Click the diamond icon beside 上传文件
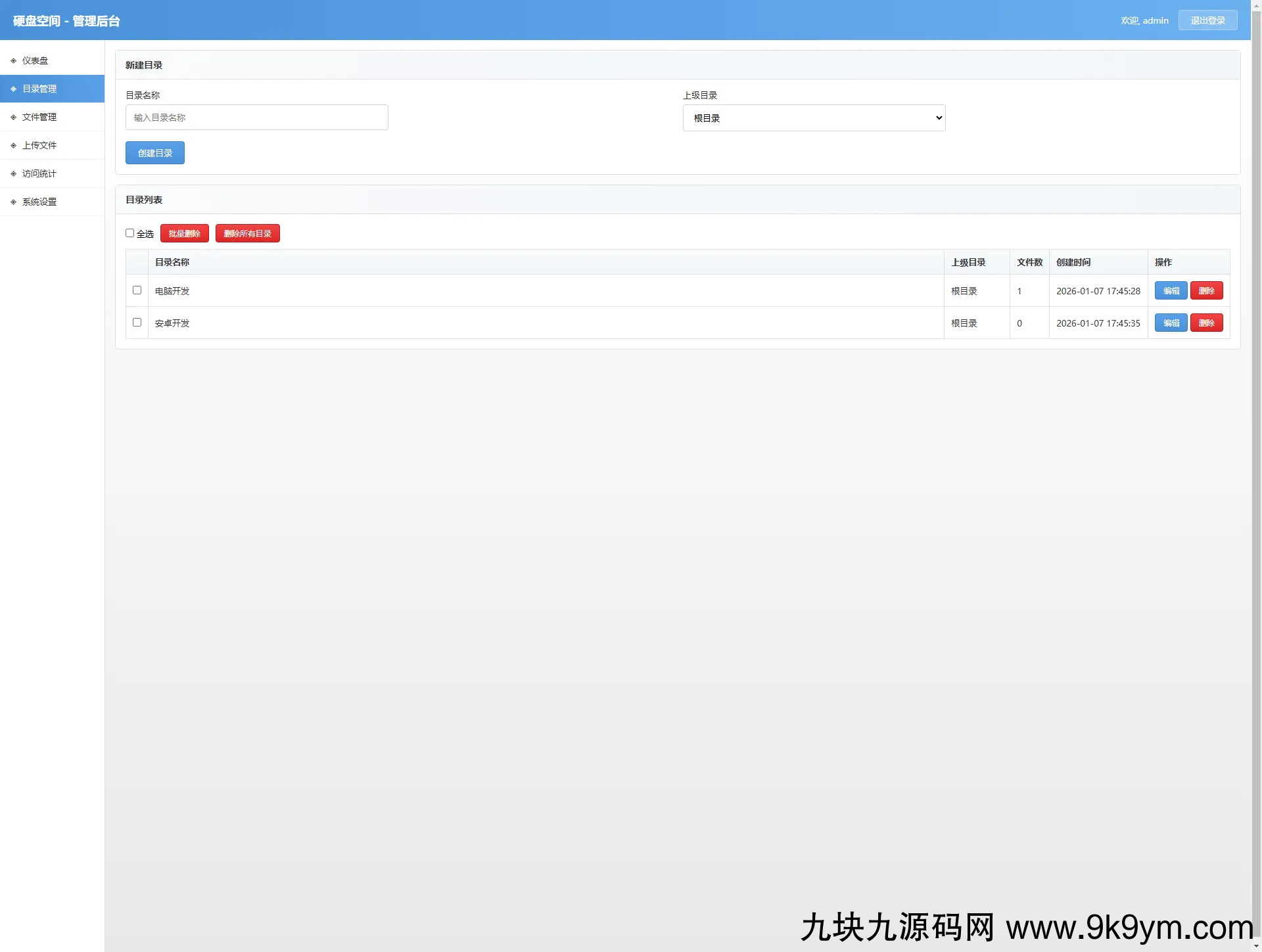Screen dimensions: 1262x952 click(x=13, y=145)
